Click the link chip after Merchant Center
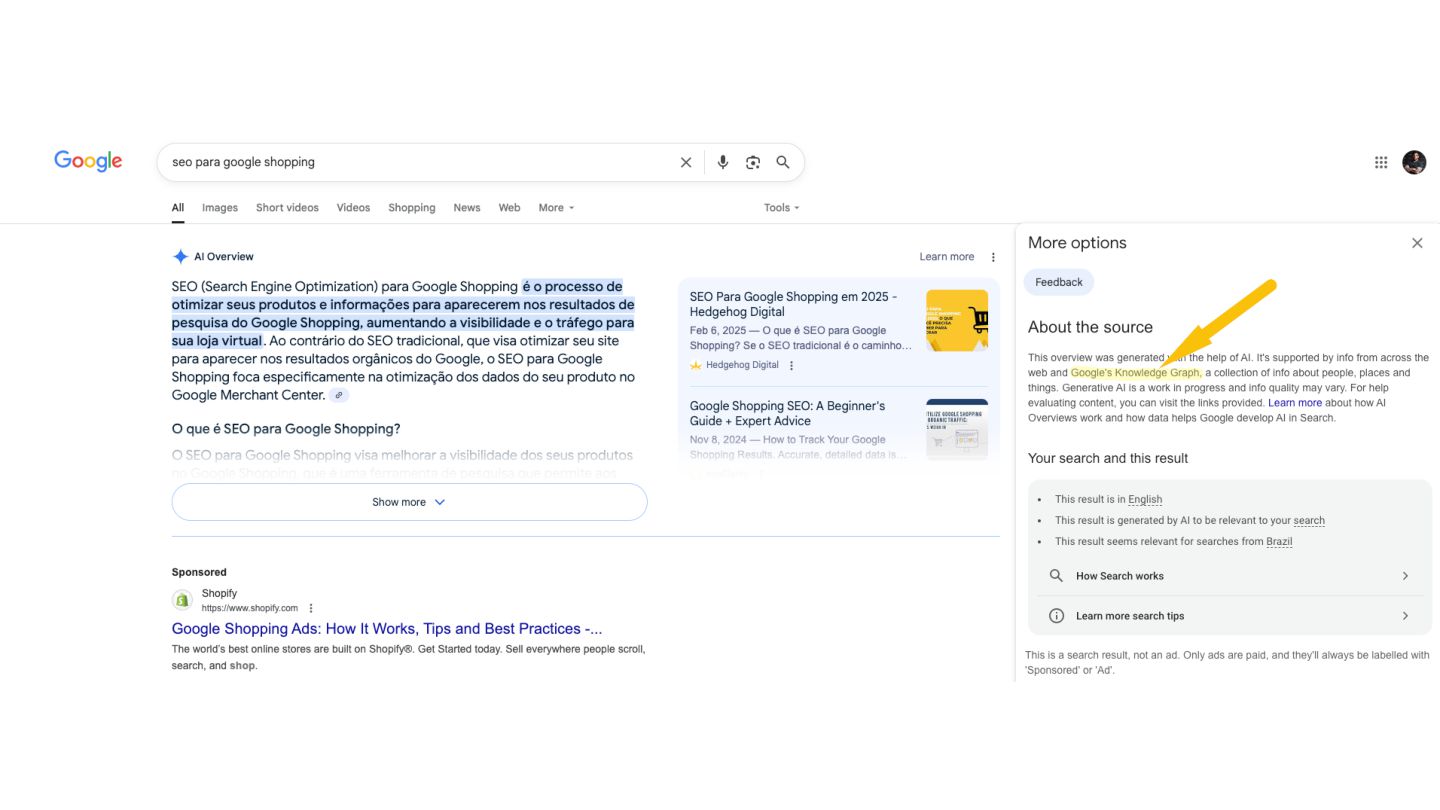The width and height of the screenshot is (1440, 810). tap(339, 395)
